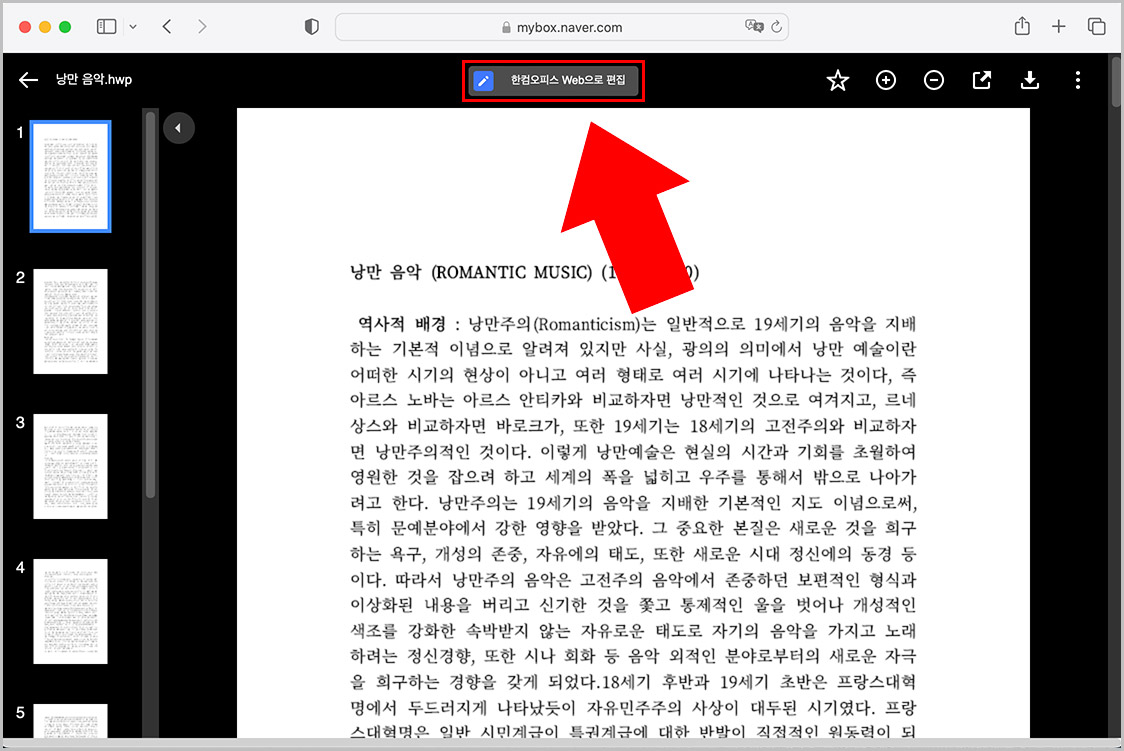Open Safari privacy shield report

[311, 27]
